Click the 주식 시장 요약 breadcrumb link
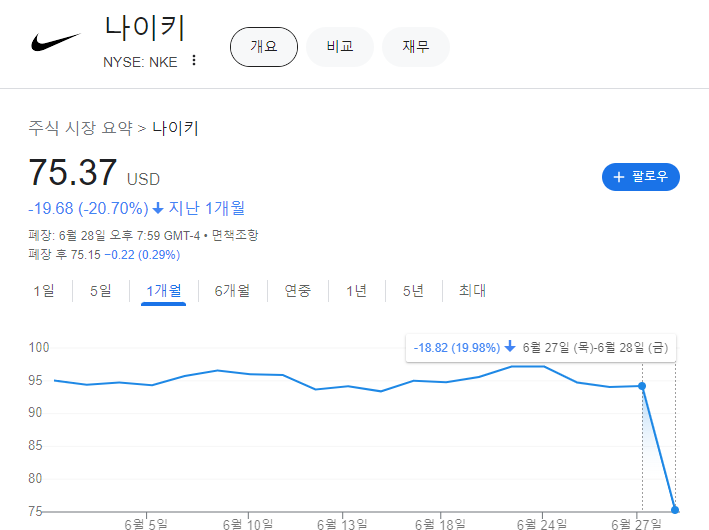Screen dimensions: 709x530 tap(80, 128)
